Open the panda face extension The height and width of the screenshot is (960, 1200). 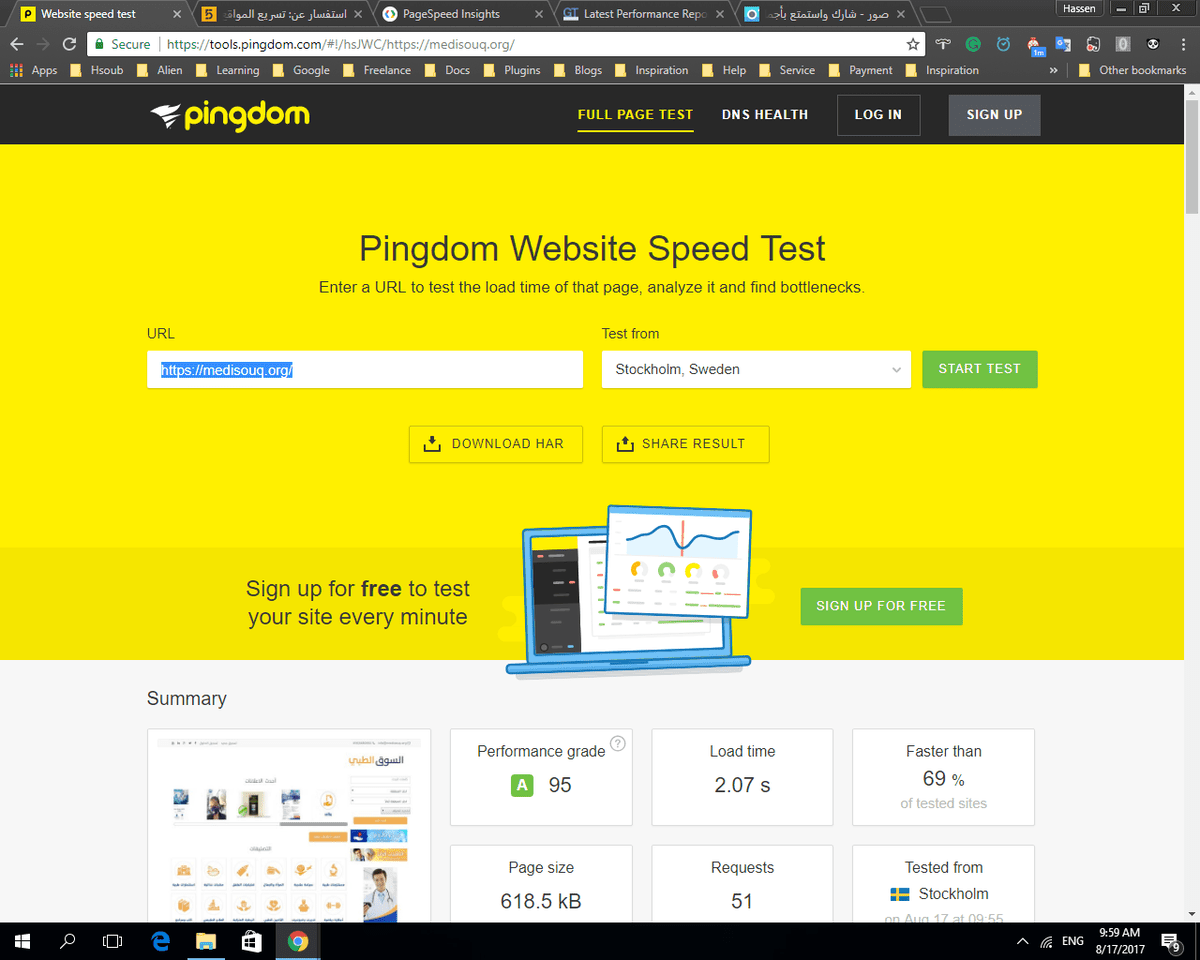point(1153,44)
